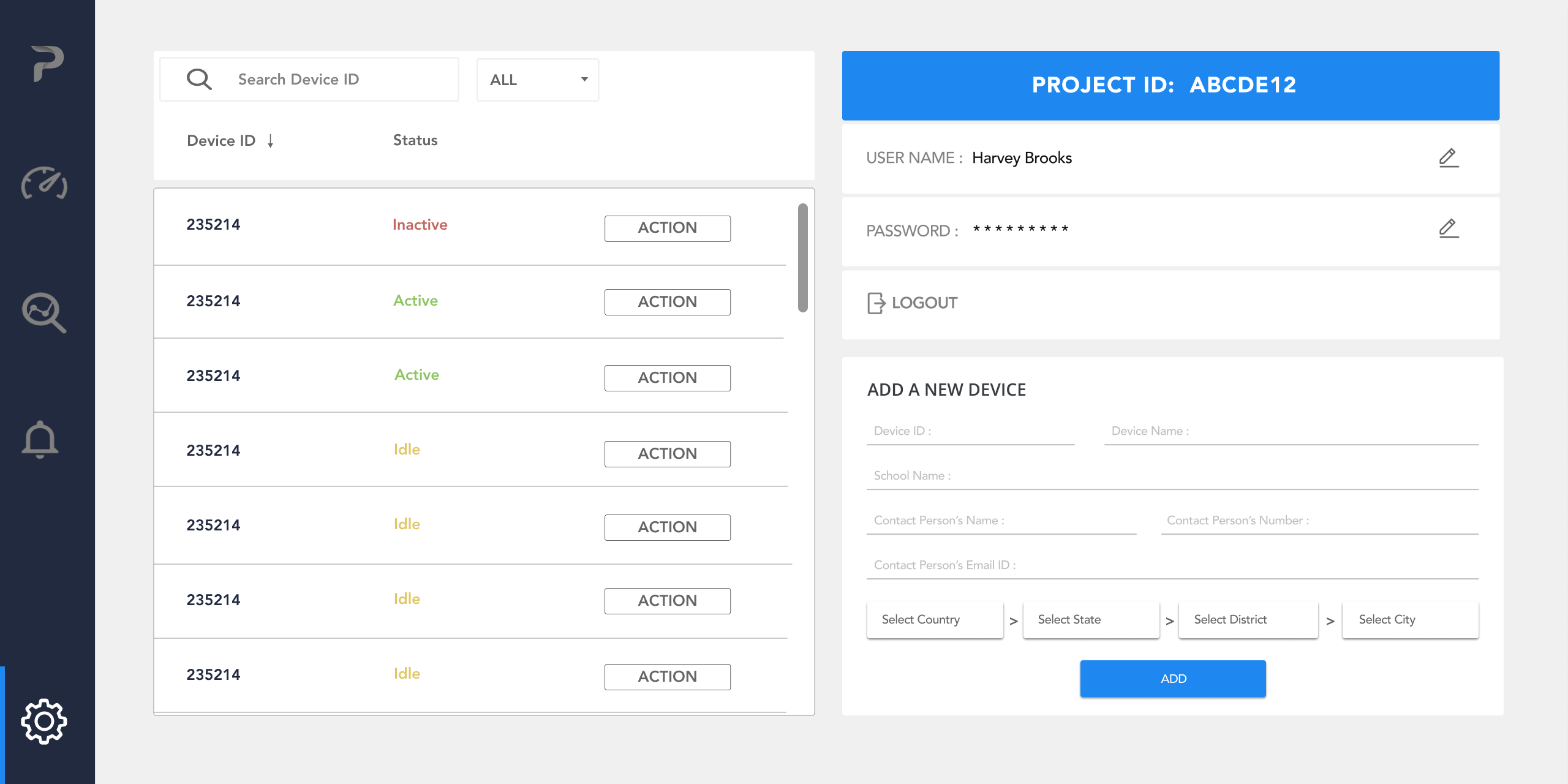Open Select City dropdown
This screenshot has height=784, width=1568.
(1410, 620)
